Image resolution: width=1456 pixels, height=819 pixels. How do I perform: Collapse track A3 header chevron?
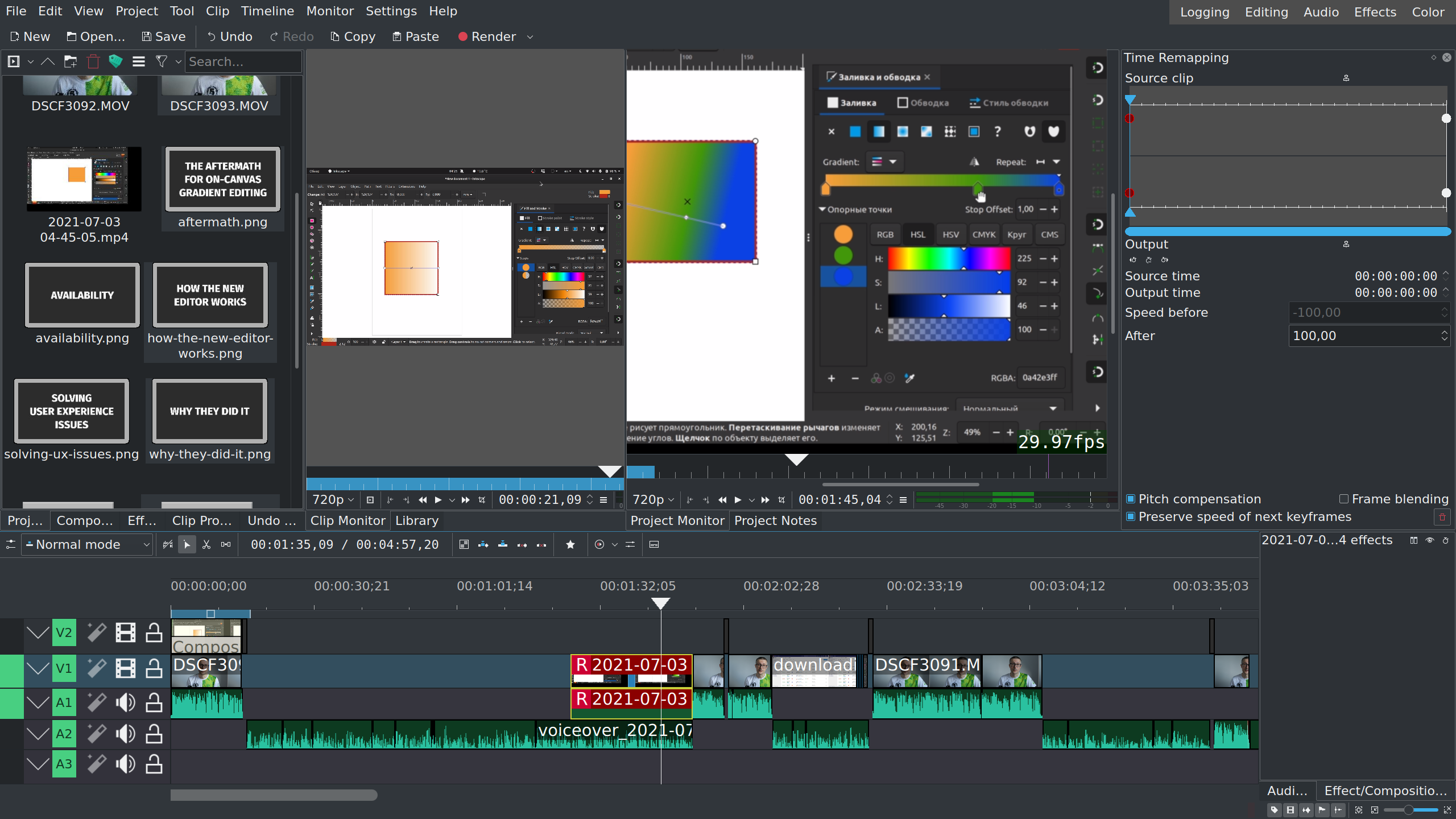pyautogui.click(x=38, y=764)
